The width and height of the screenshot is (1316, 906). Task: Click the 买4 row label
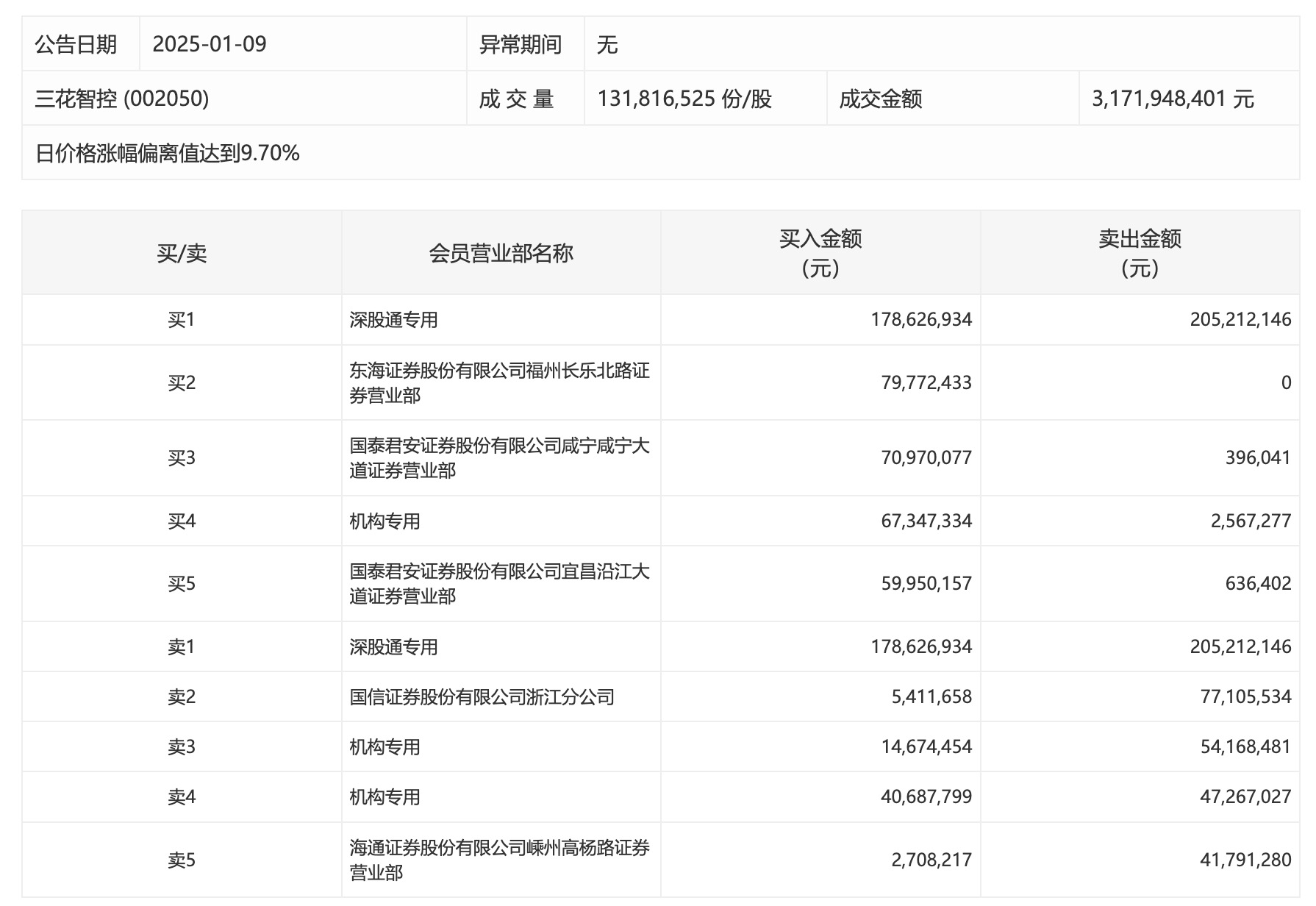coord(182,521)
